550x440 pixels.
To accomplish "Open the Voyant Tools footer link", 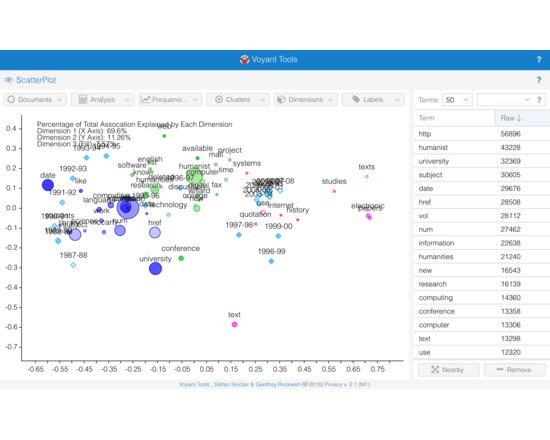I will click(194, 384).
